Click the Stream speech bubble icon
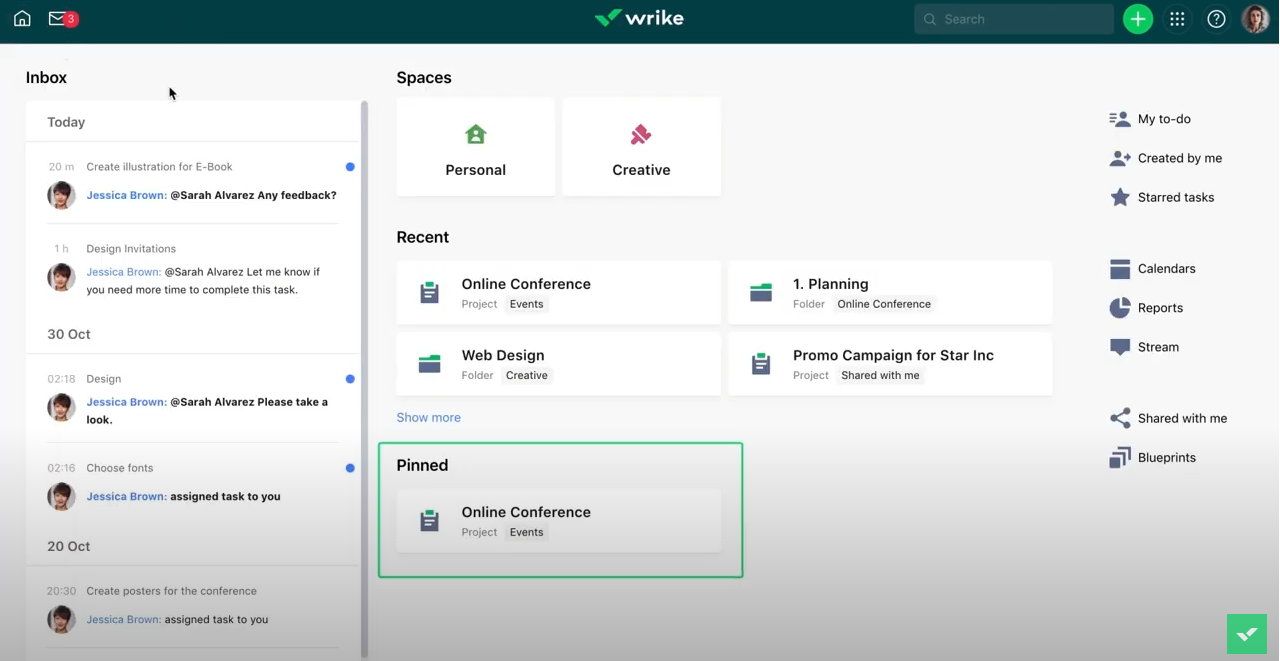Viewport: 1280px width, 661px height. click(1120, 347)
